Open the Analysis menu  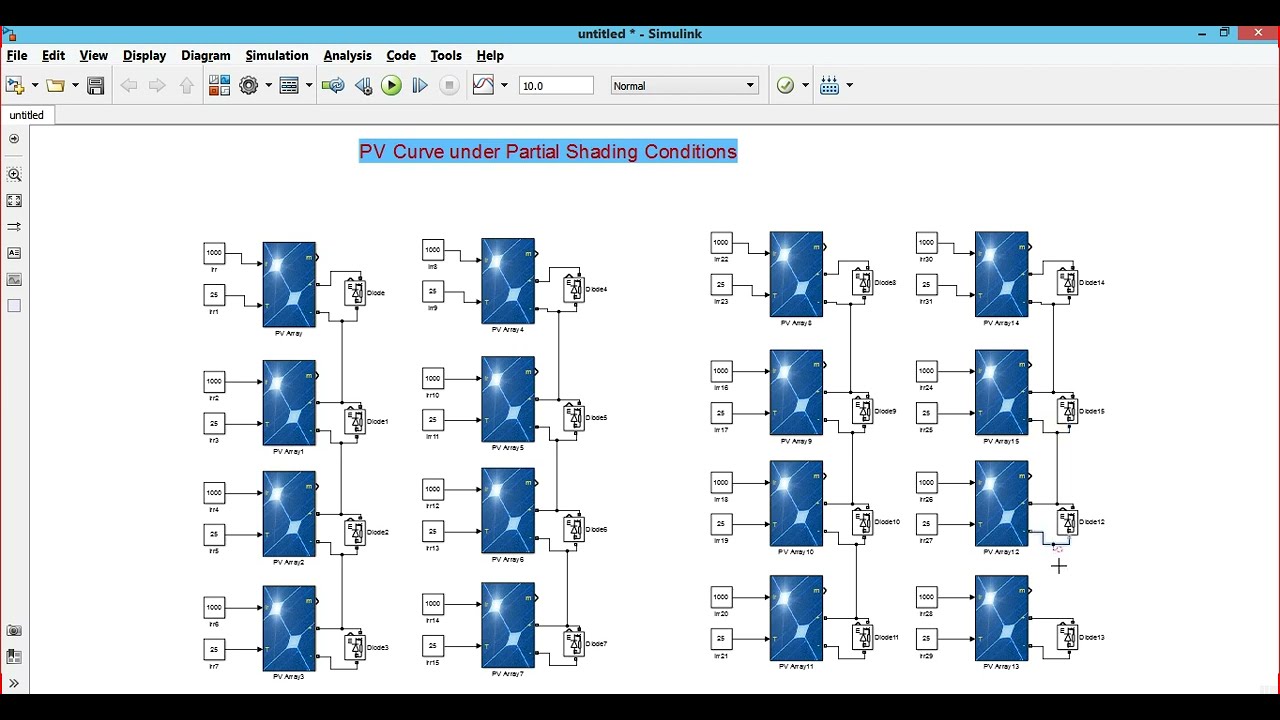click(x=347, y=56)
